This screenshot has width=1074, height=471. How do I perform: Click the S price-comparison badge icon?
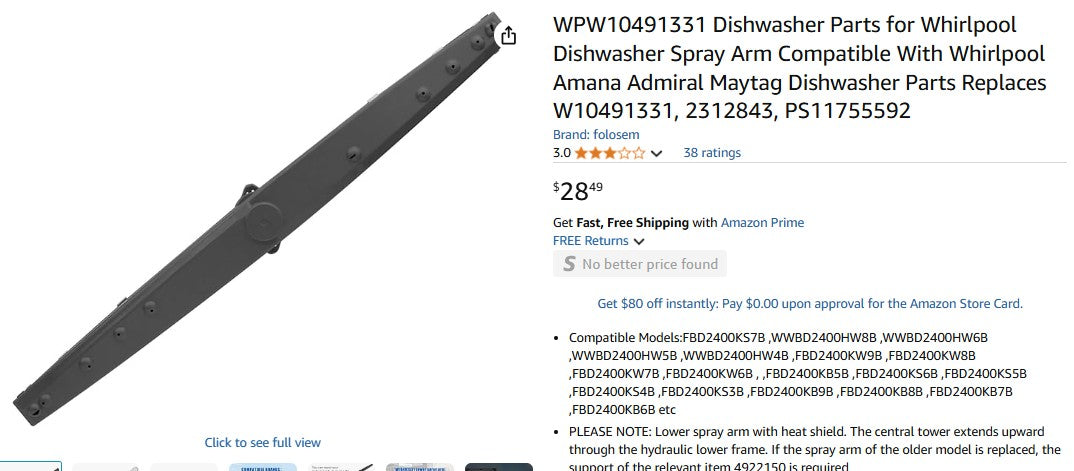point(569,264)
